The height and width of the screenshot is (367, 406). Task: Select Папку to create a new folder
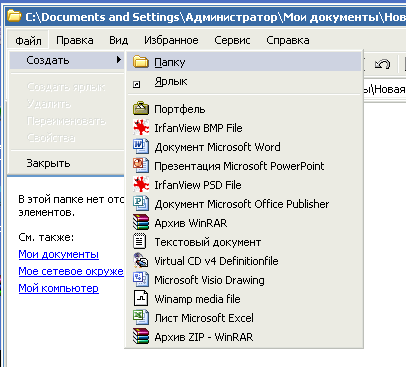[244, 62]
